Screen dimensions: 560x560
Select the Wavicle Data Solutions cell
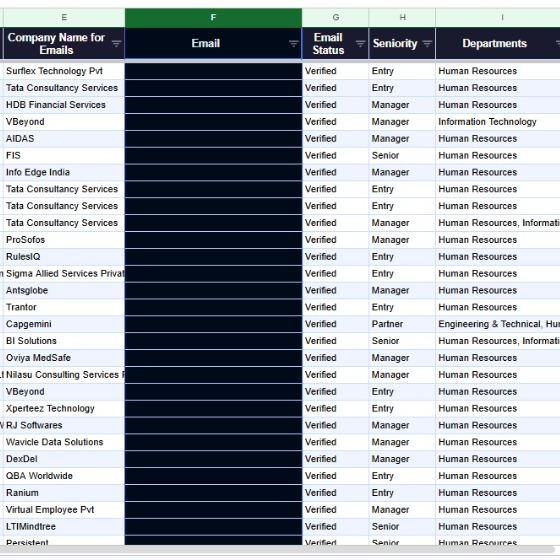click(x=64, y=442)
